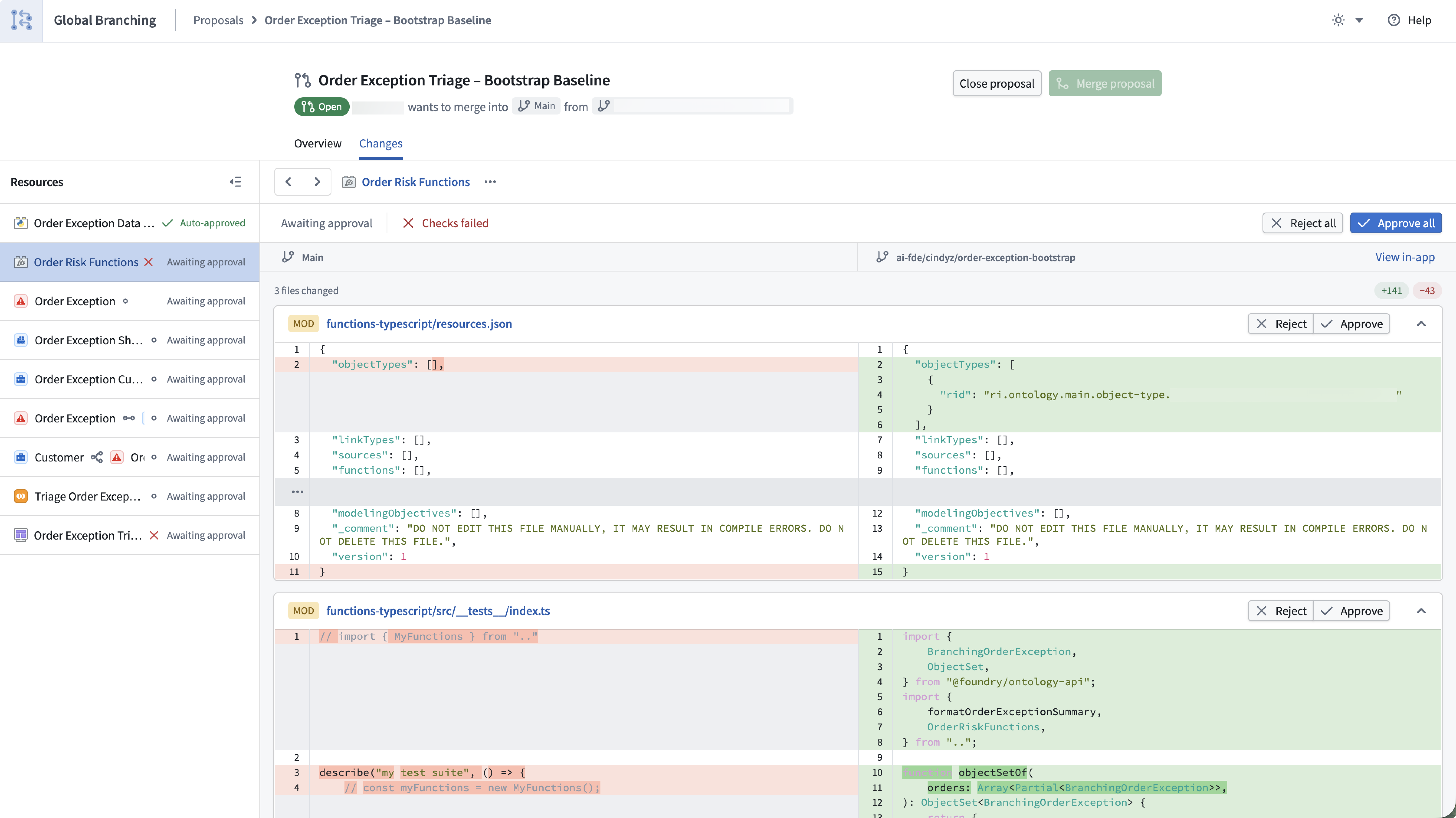Go to next resource arrow

point(317,182)
